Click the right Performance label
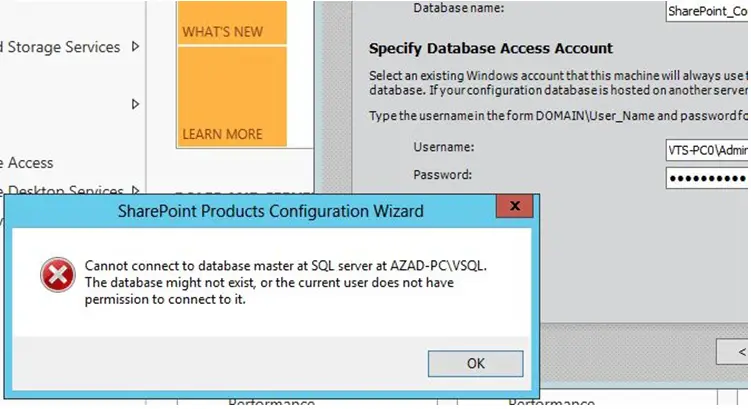The image size is (751, 409). pyautogui.click(x=551, y=402)
